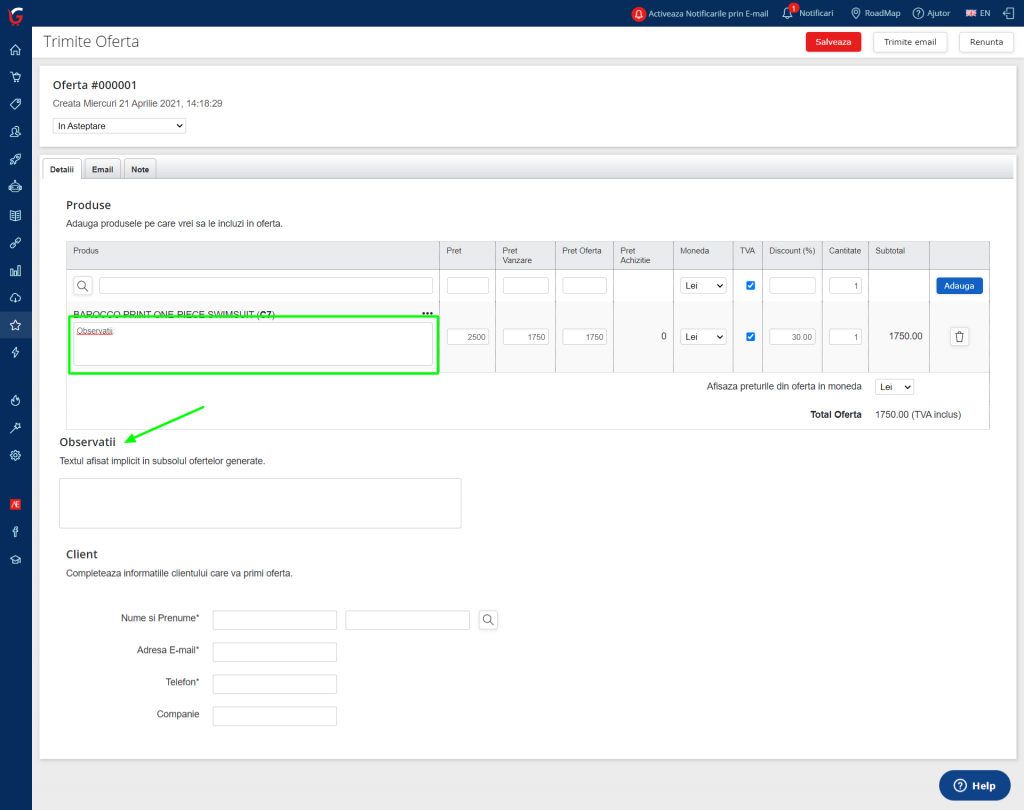Switch to the Email tab
This screenshot has width=1024, height=810.
[x=103, y=169]
